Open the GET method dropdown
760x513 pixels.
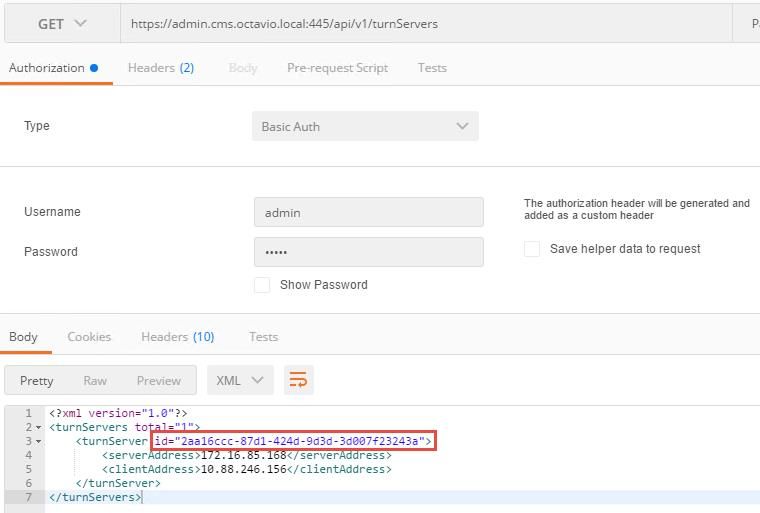pos(63,24)
